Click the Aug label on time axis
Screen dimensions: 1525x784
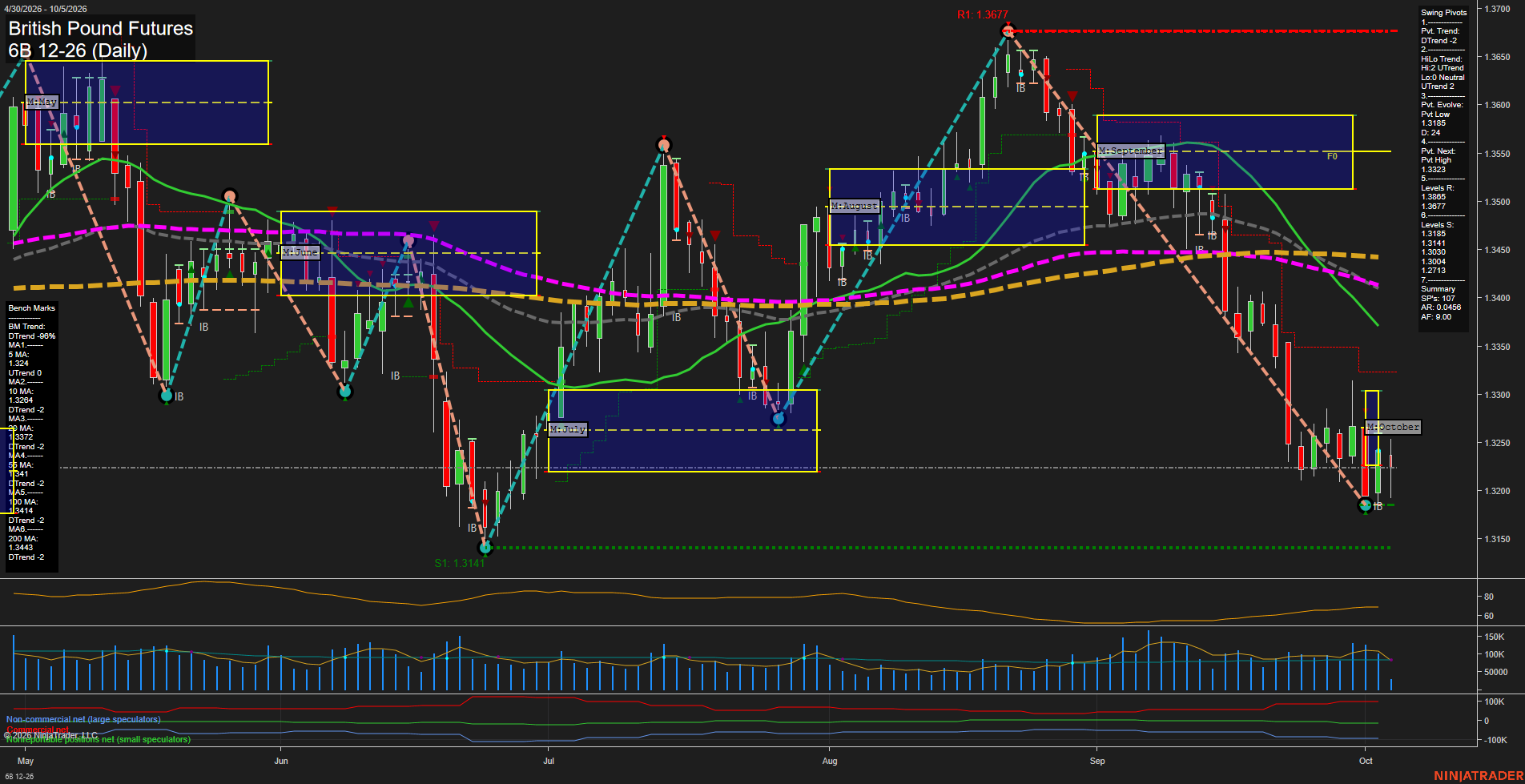[830, 761]
